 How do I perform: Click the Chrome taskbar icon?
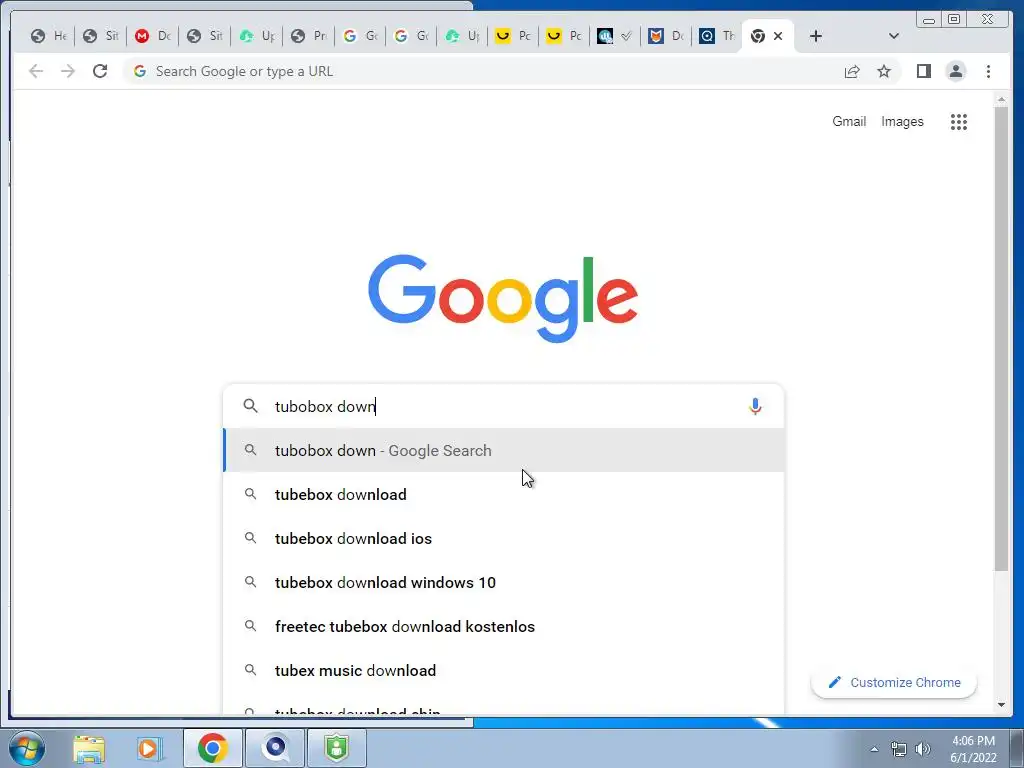click(x=212, y=748)
